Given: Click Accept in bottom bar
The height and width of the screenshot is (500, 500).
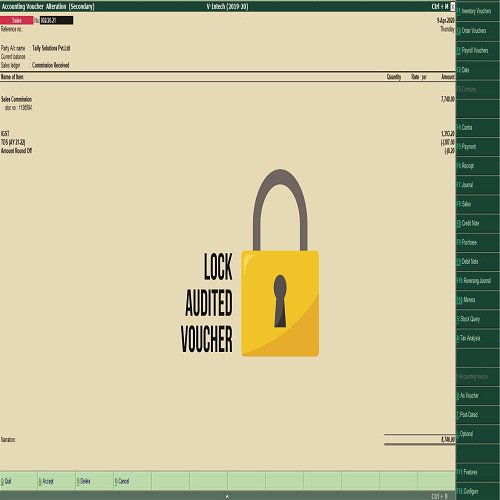Looking at the screenshot, I should click(57, 481).
